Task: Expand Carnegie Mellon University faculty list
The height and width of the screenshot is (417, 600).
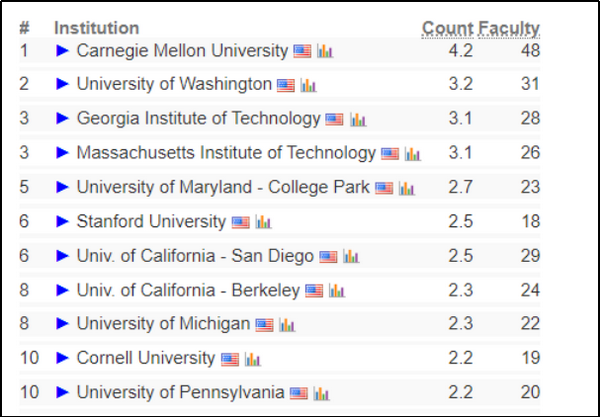Action: click(63, 50)
